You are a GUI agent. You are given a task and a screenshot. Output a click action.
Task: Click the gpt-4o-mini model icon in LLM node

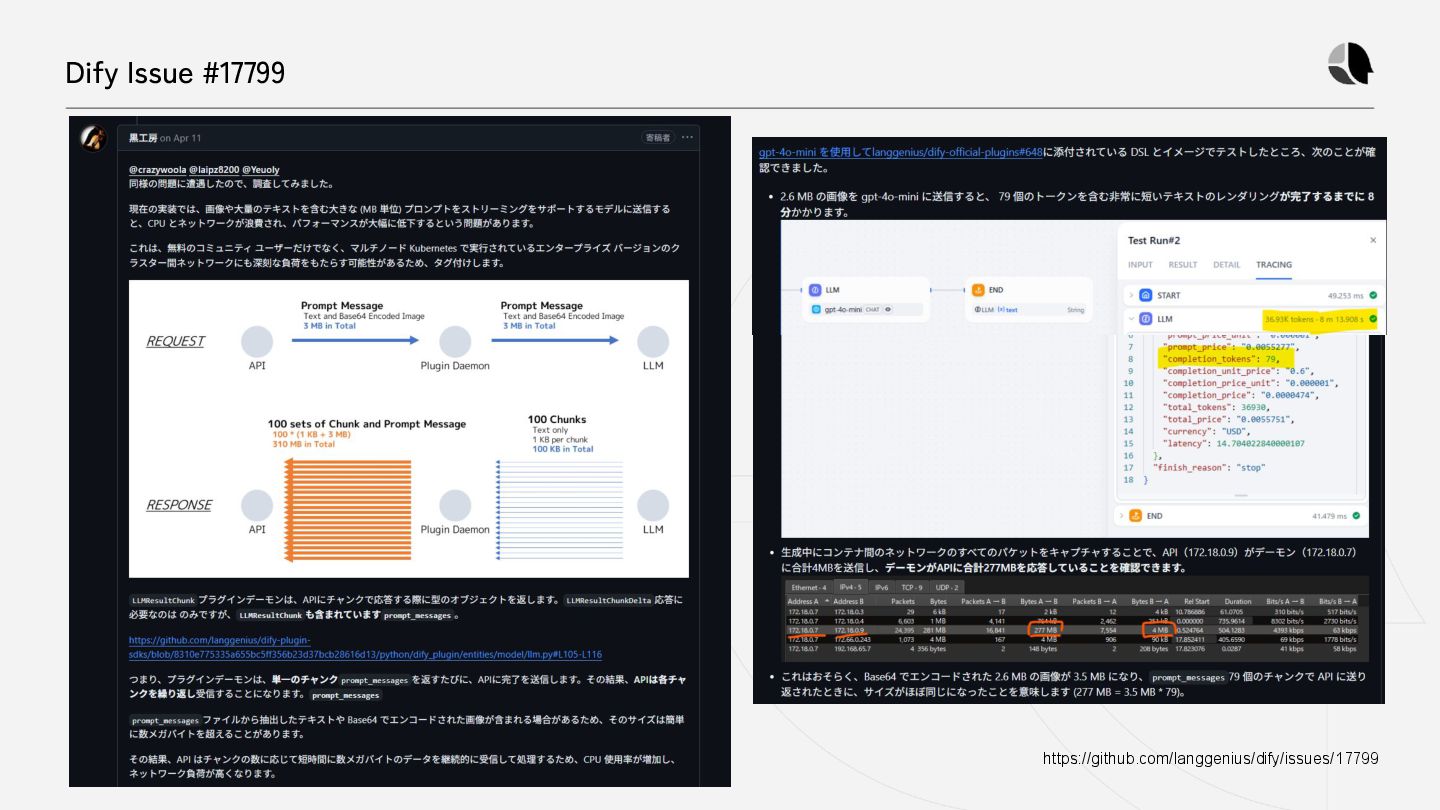tap(814, 310)
